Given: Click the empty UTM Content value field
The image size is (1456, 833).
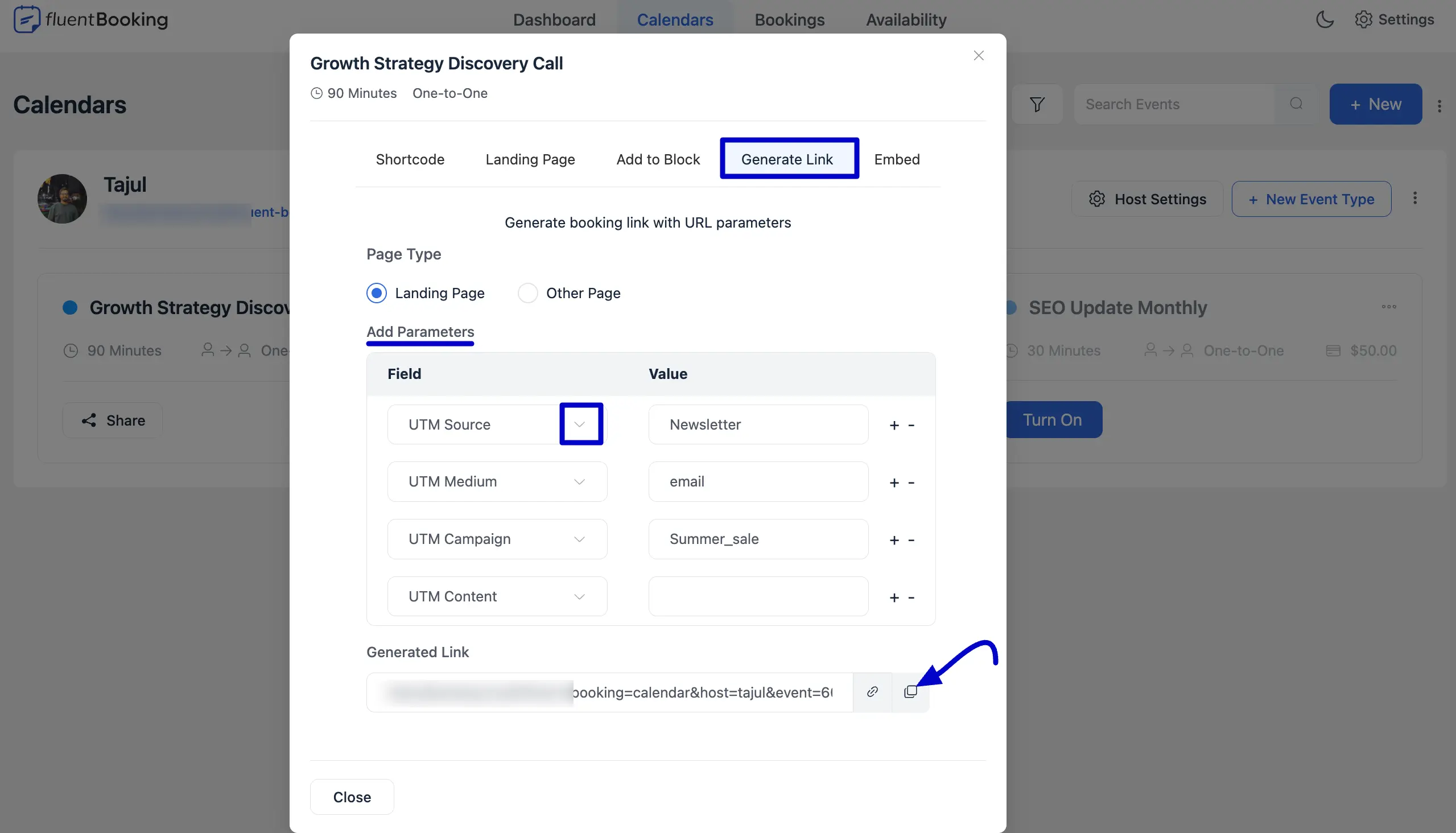Looking at the screenshot, I should [x=758, y=596].
